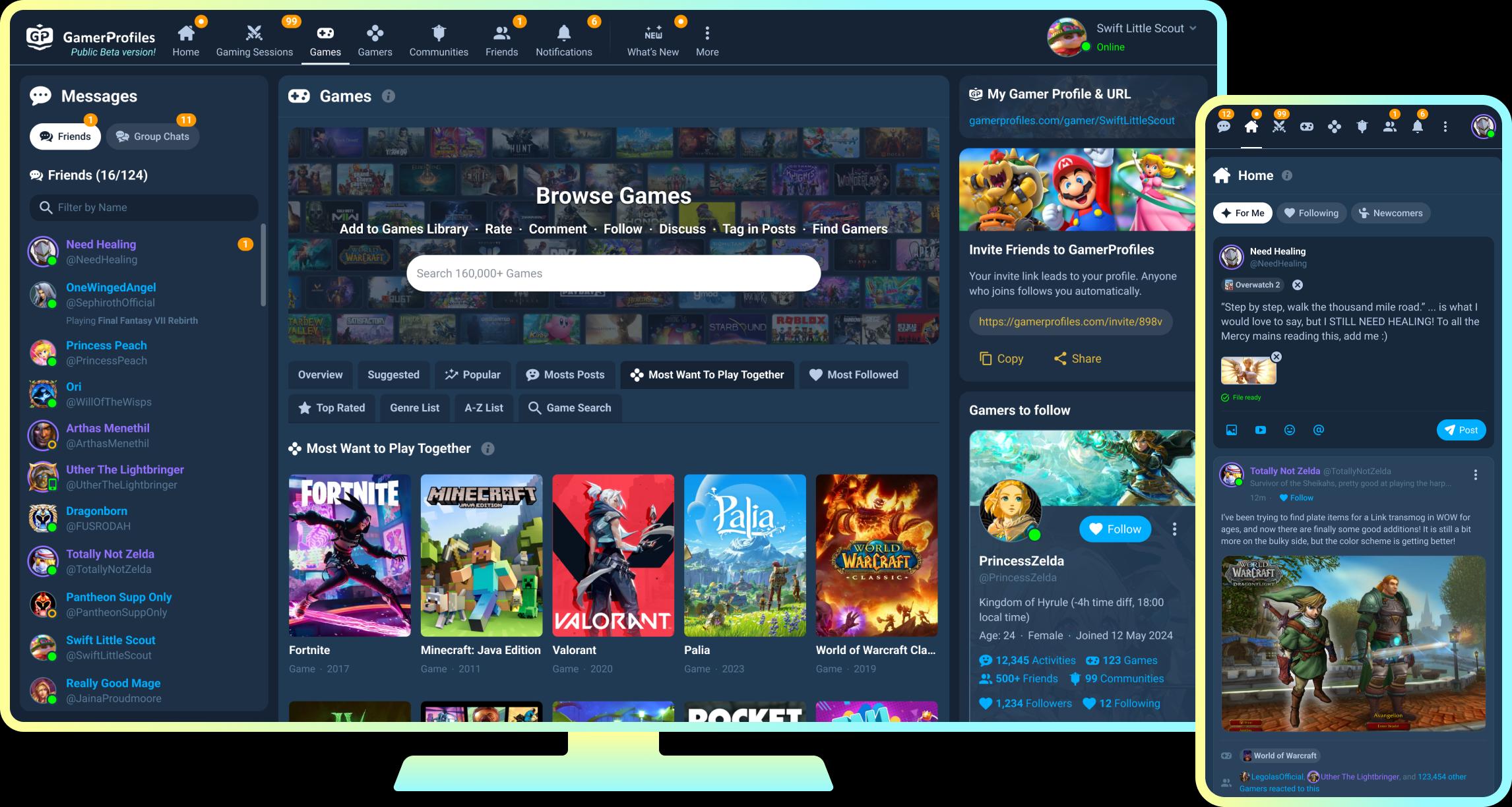The width and height of the screenshot is (1512, 807).
Task: Open Popular games tab
Action: click(x=473, y=374)
